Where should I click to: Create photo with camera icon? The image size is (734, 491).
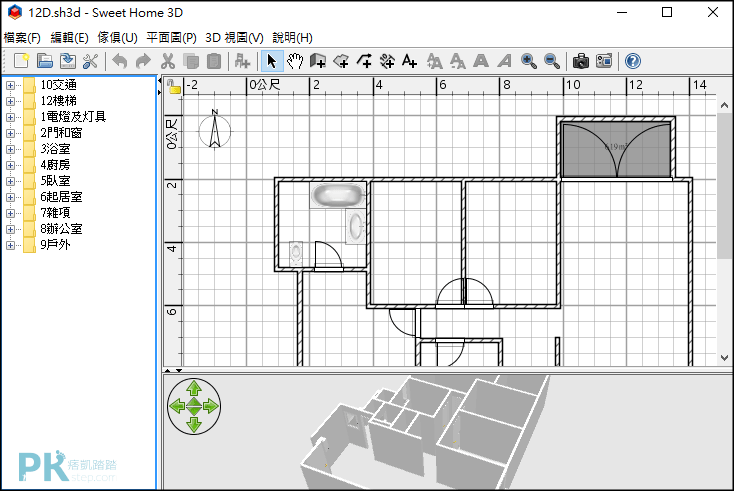click(581, 61)
